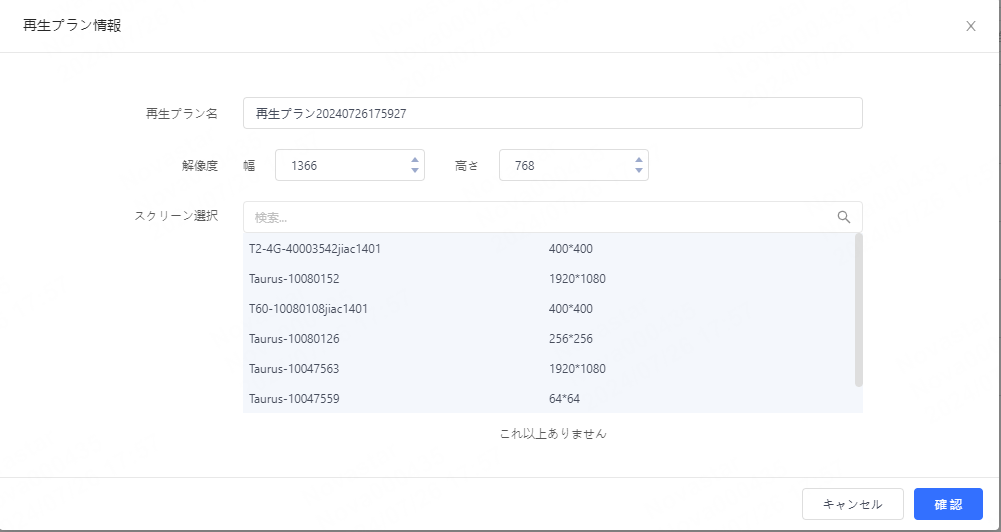This screenshot has width=1001, height=532.
Task: Choose screen T60-10080108jiac1401
Action: point(308,308)
